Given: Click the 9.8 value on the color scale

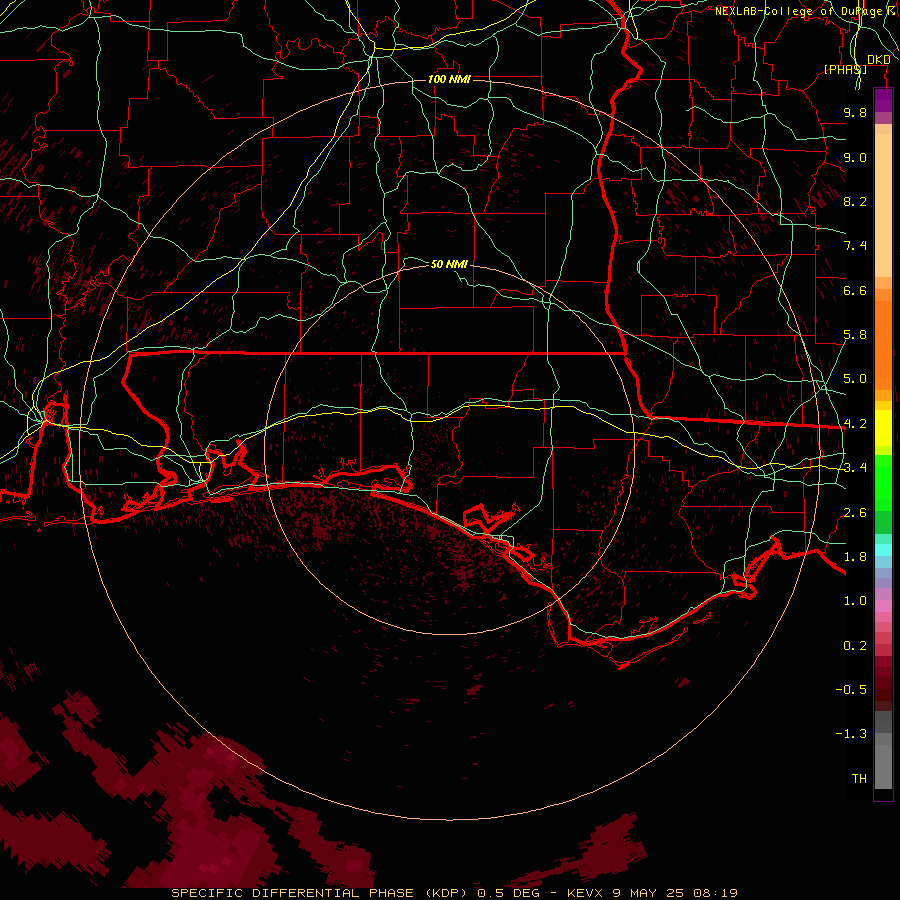Looking at the screenshot, I should (x=855, y=112).
